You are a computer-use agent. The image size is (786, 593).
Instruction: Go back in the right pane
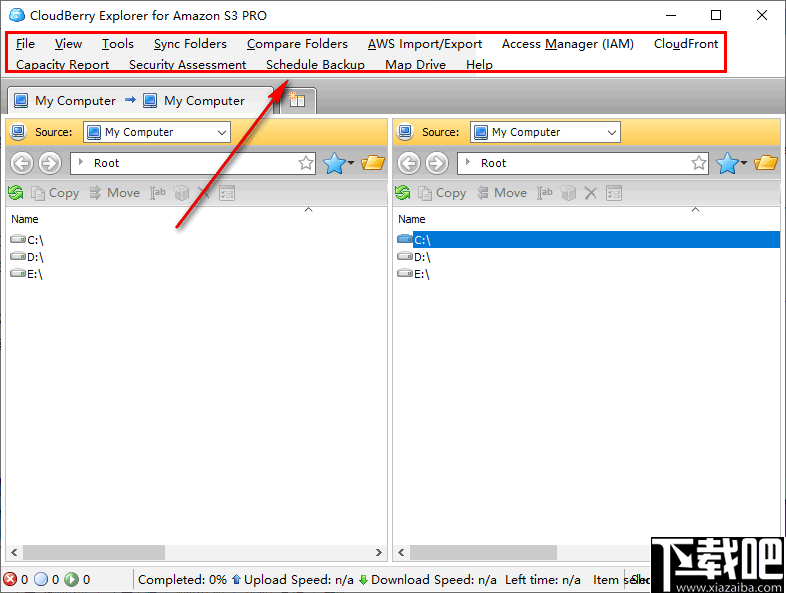[x=409, y=163]
